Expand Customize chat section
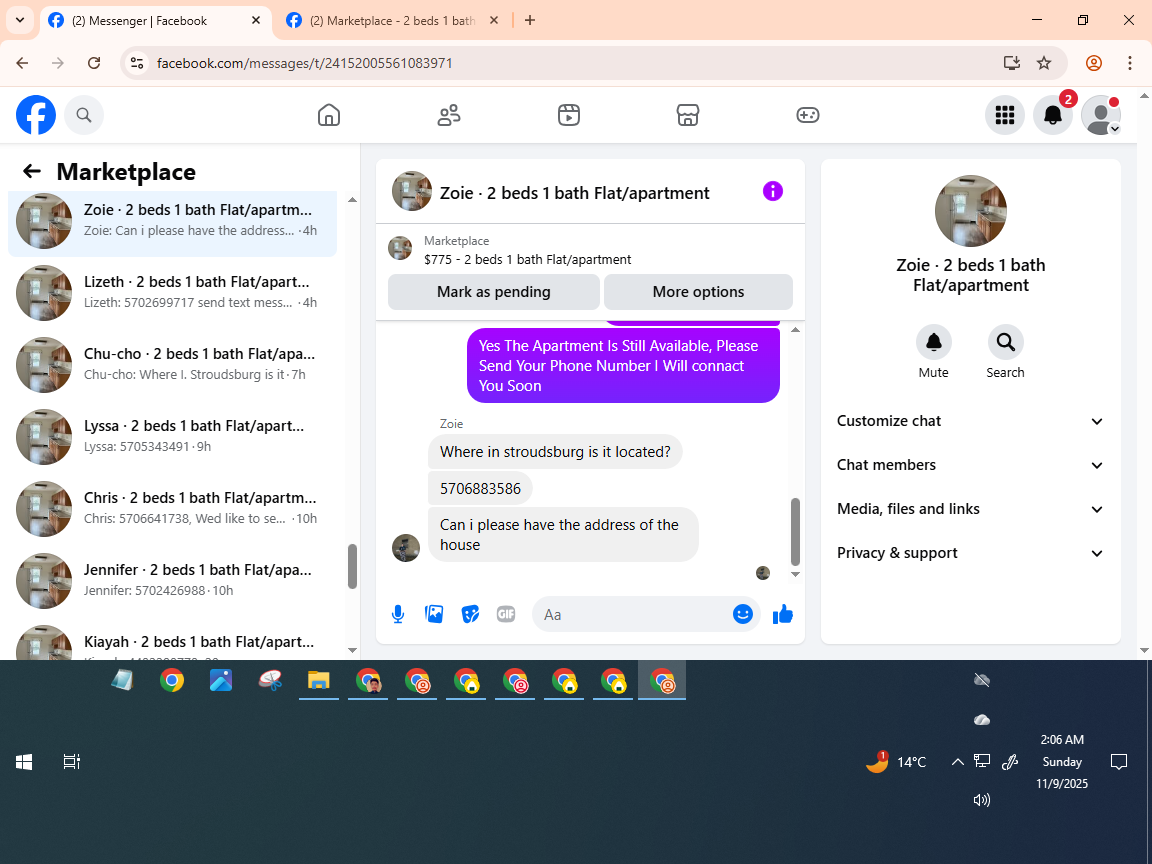The width and height of the screenshot is (1152, 864). point(971,421)
